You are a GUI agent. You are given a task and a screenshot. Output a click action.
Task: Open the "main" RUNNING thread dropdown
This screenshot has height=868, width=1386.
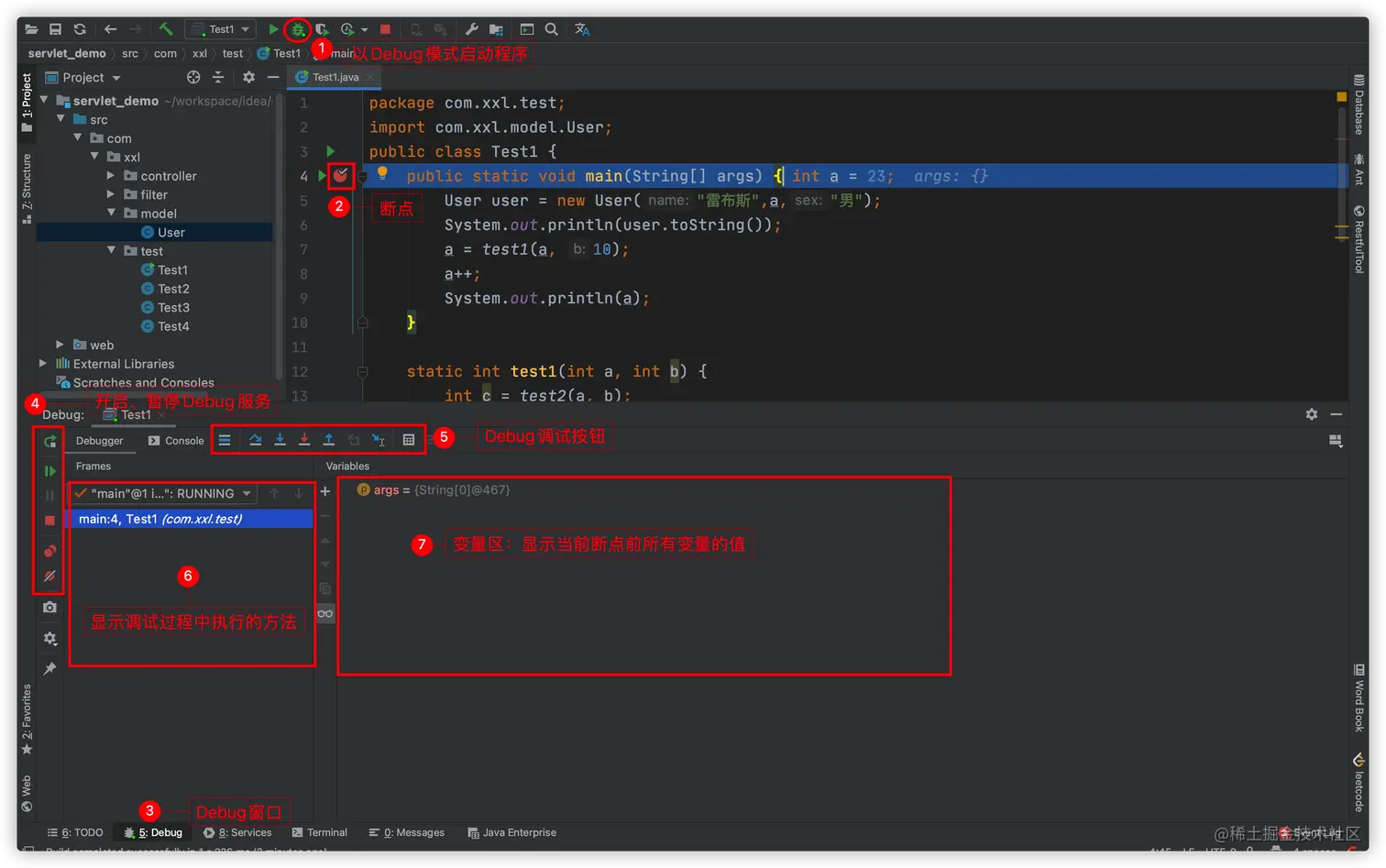coord(163,493)
